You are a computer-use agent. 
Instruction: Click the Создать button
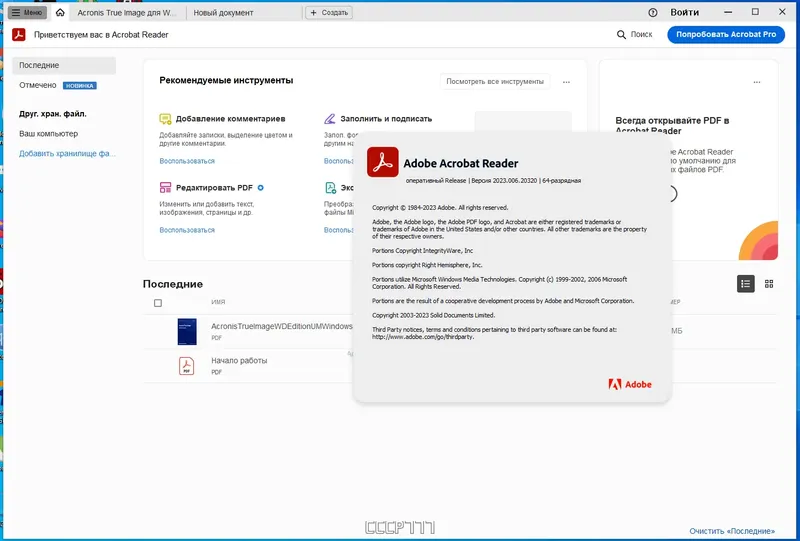329,12
